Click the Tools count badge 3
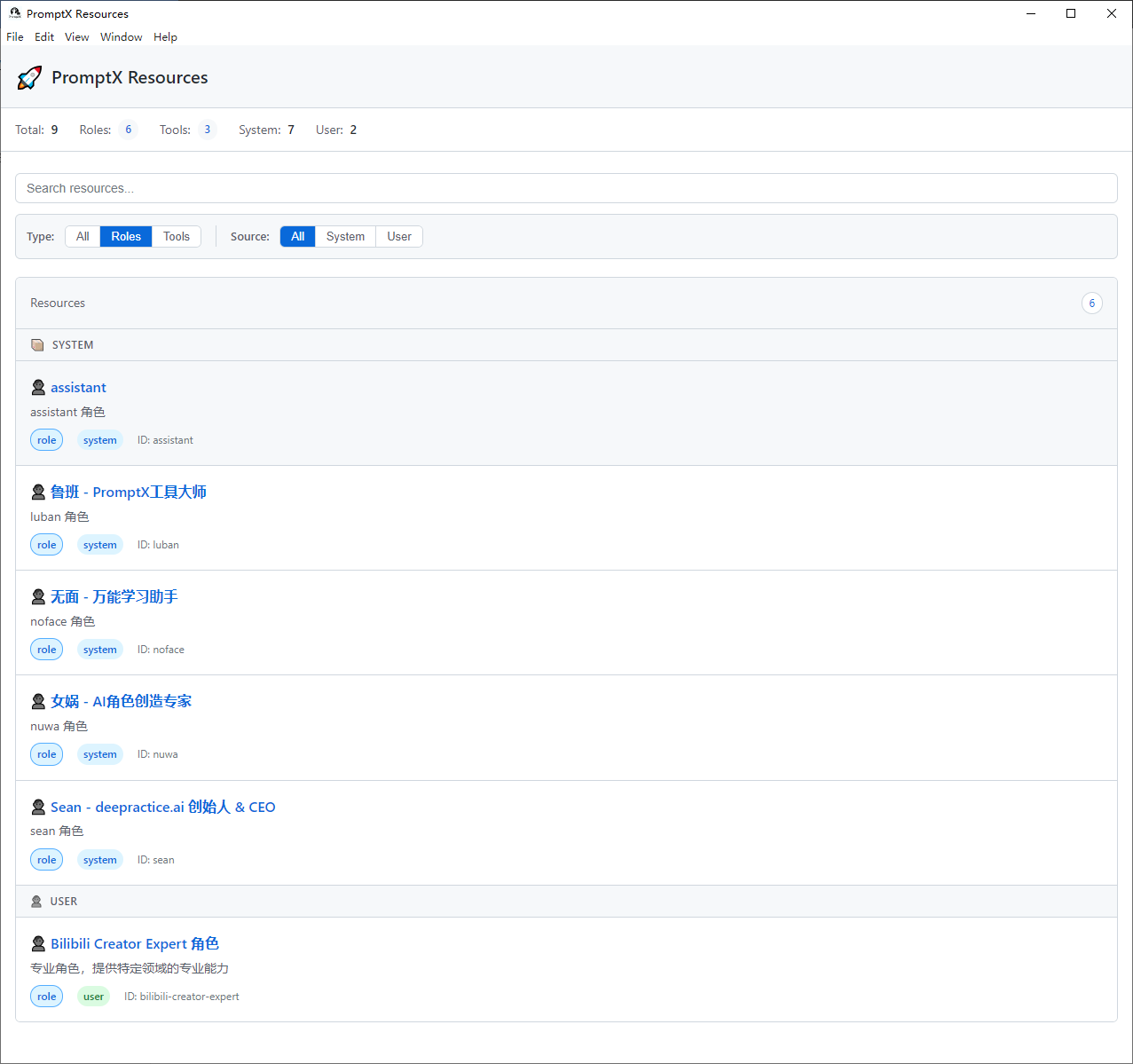This screenshot has height=1064, width=1133. [x=207, y=130]
